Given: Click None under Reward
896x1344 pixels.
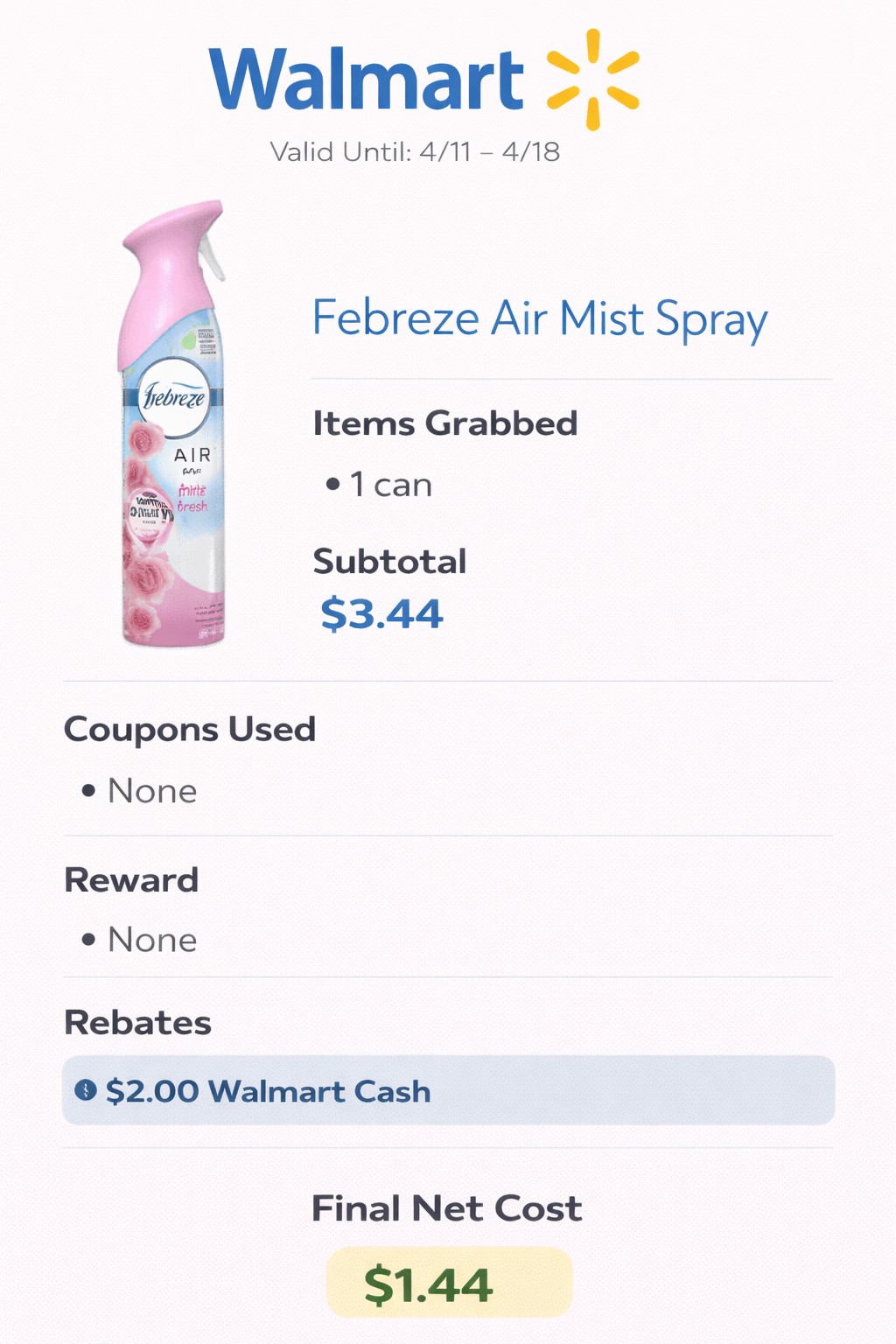Looking at the screenshot, I should 152,940.
